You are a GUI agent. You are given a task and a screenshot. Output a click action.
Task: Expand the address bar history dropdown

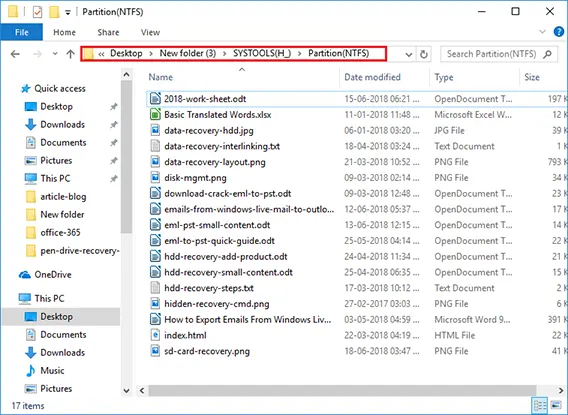409,55
